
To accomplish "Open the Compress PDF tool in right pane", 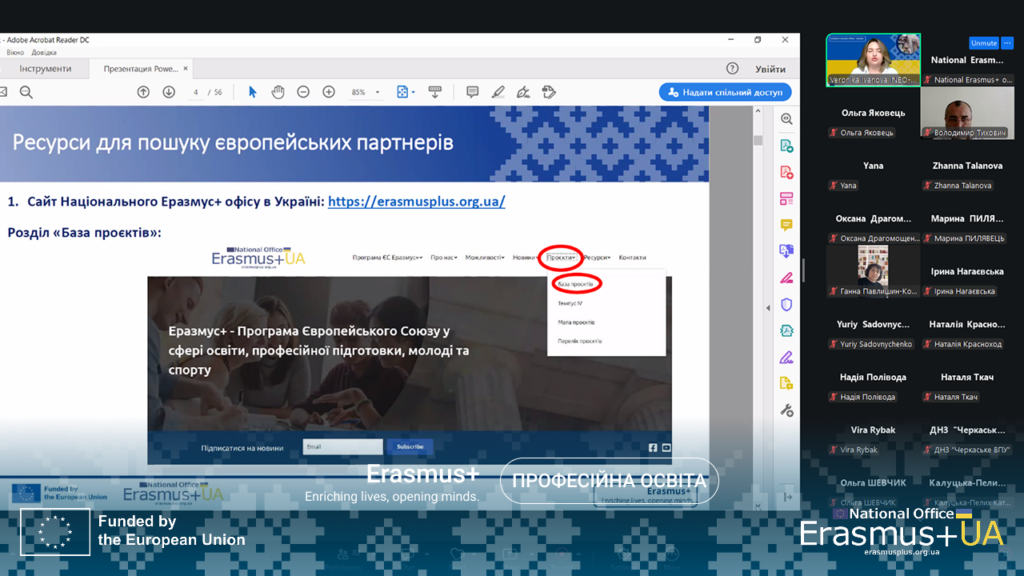I will (x=786, y=331).
